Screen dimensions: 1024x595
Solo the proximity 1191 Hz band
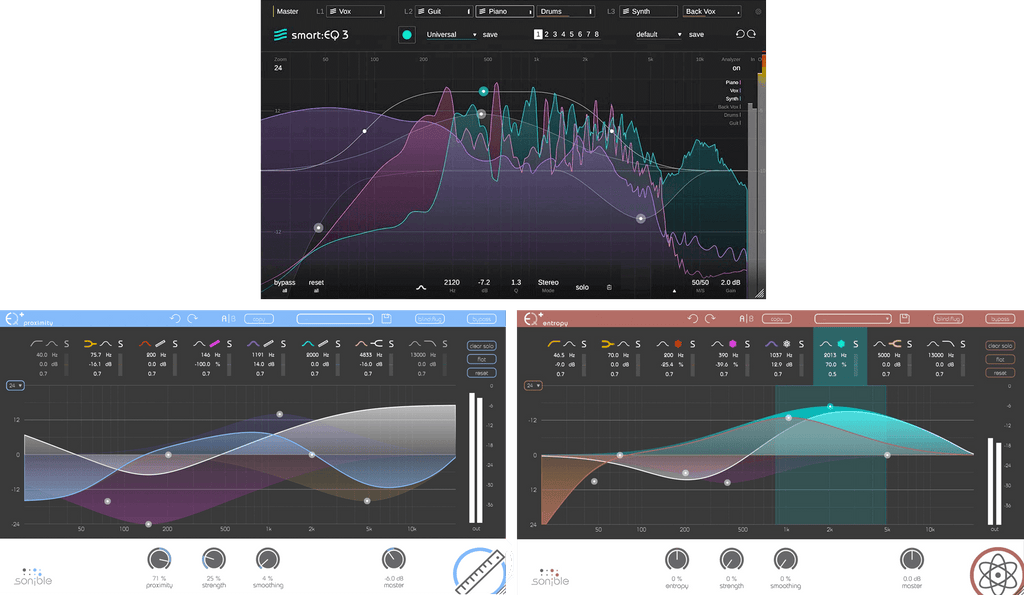[283, 344]
